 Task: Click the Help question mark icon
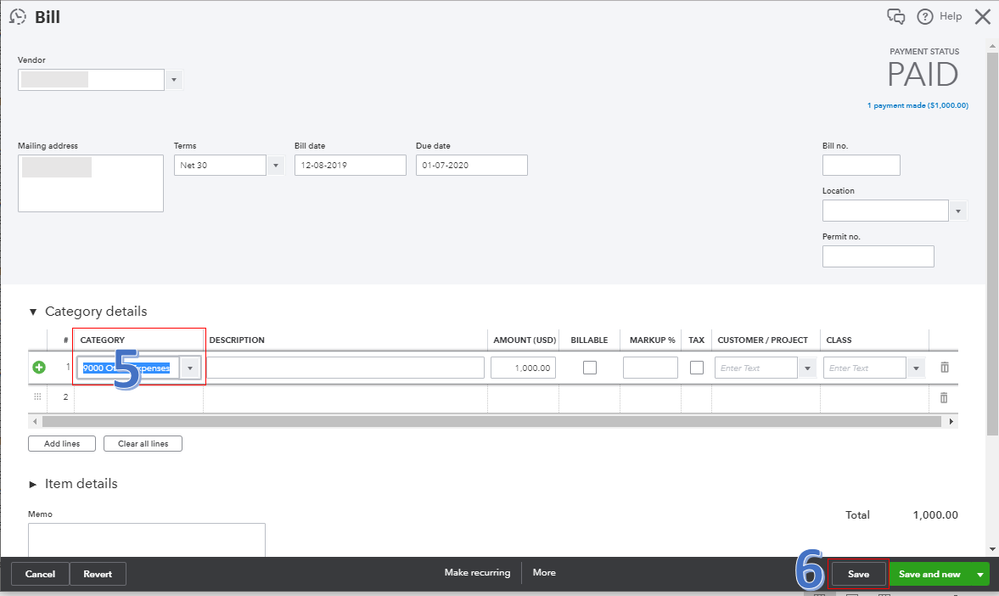pos(924,17)
